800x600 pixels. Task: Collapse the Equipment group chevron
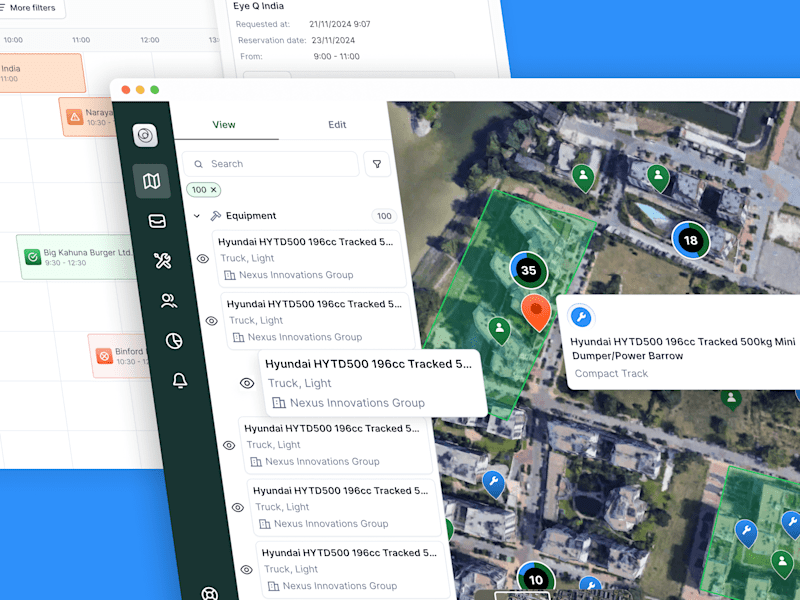pos(197,216)
